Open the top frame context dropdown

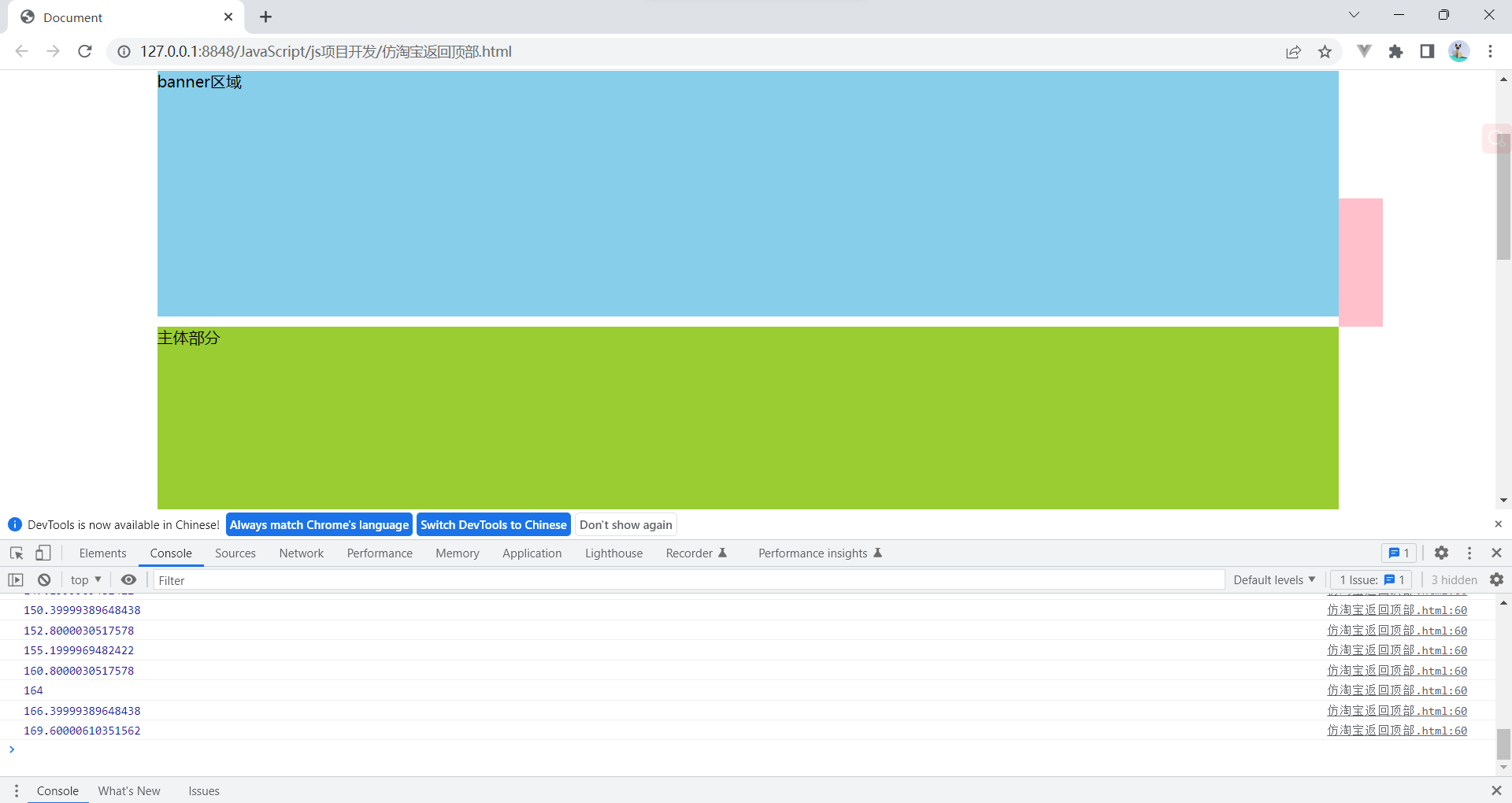[x=85, y=579]
